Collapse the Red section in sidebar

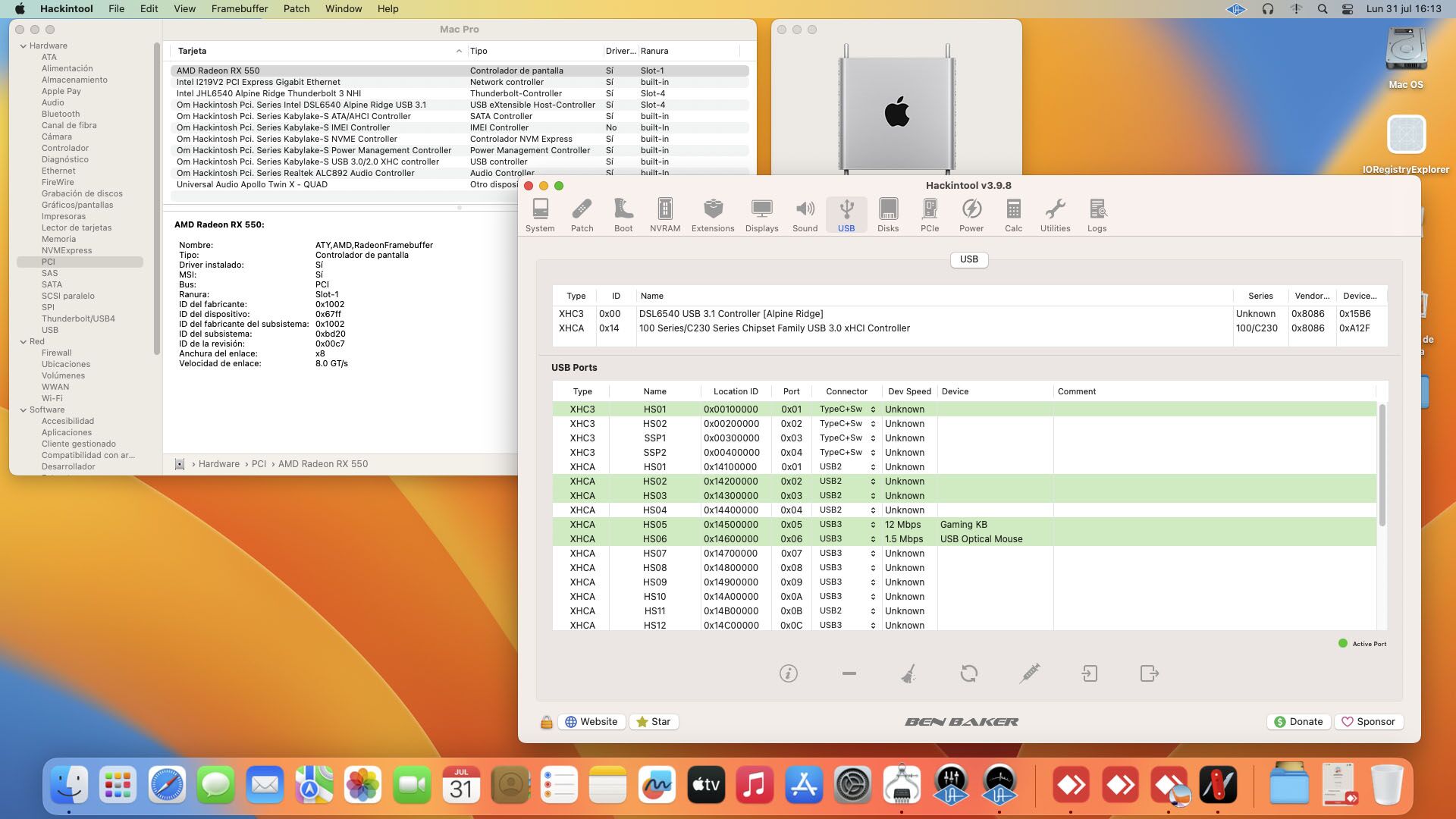coord(24,342)
